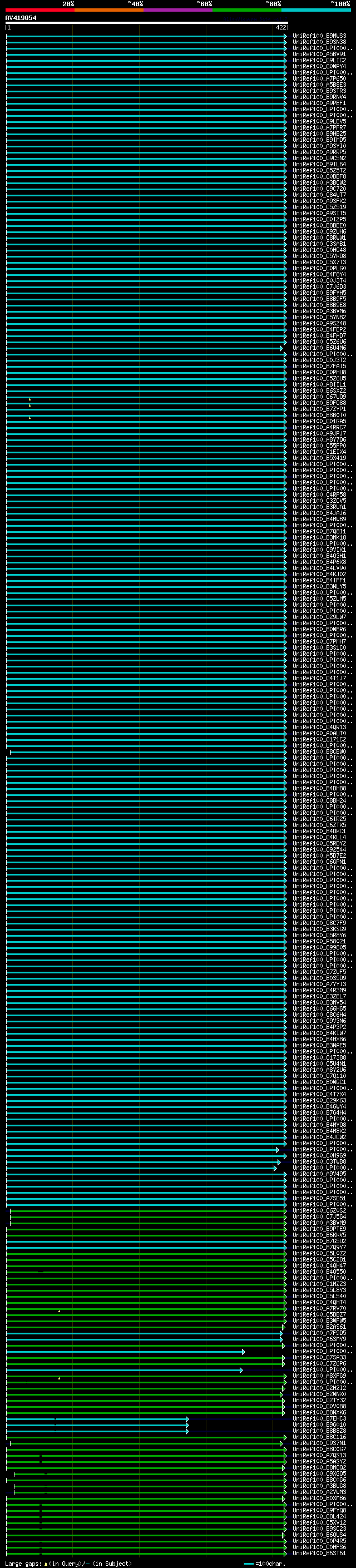The height and width of the screenshot is (1568, 356).
Task: Select hit UniRef100_Q5RDY2
Action: coord(319,843)
